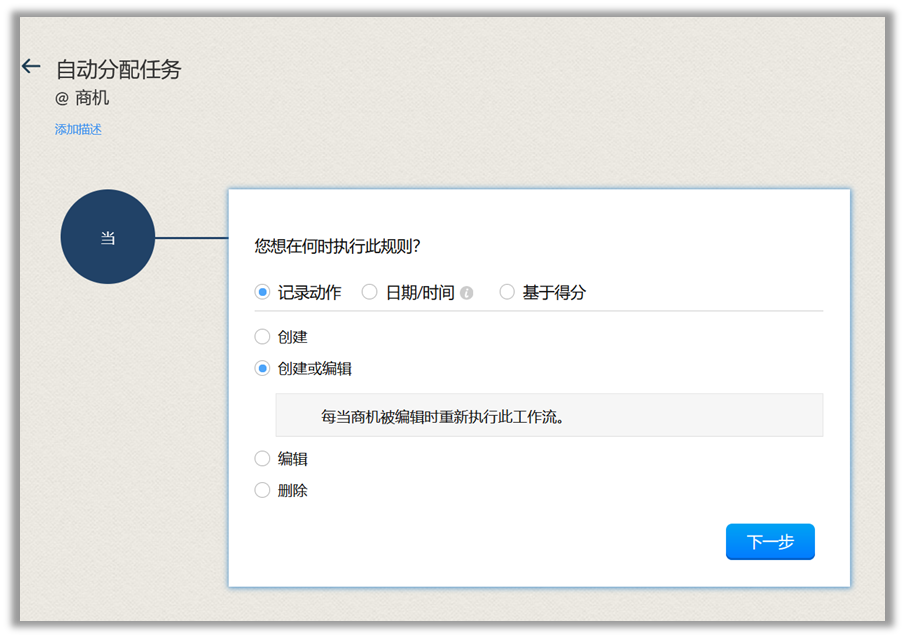Open the 添加描述 link

coord(78,129)
